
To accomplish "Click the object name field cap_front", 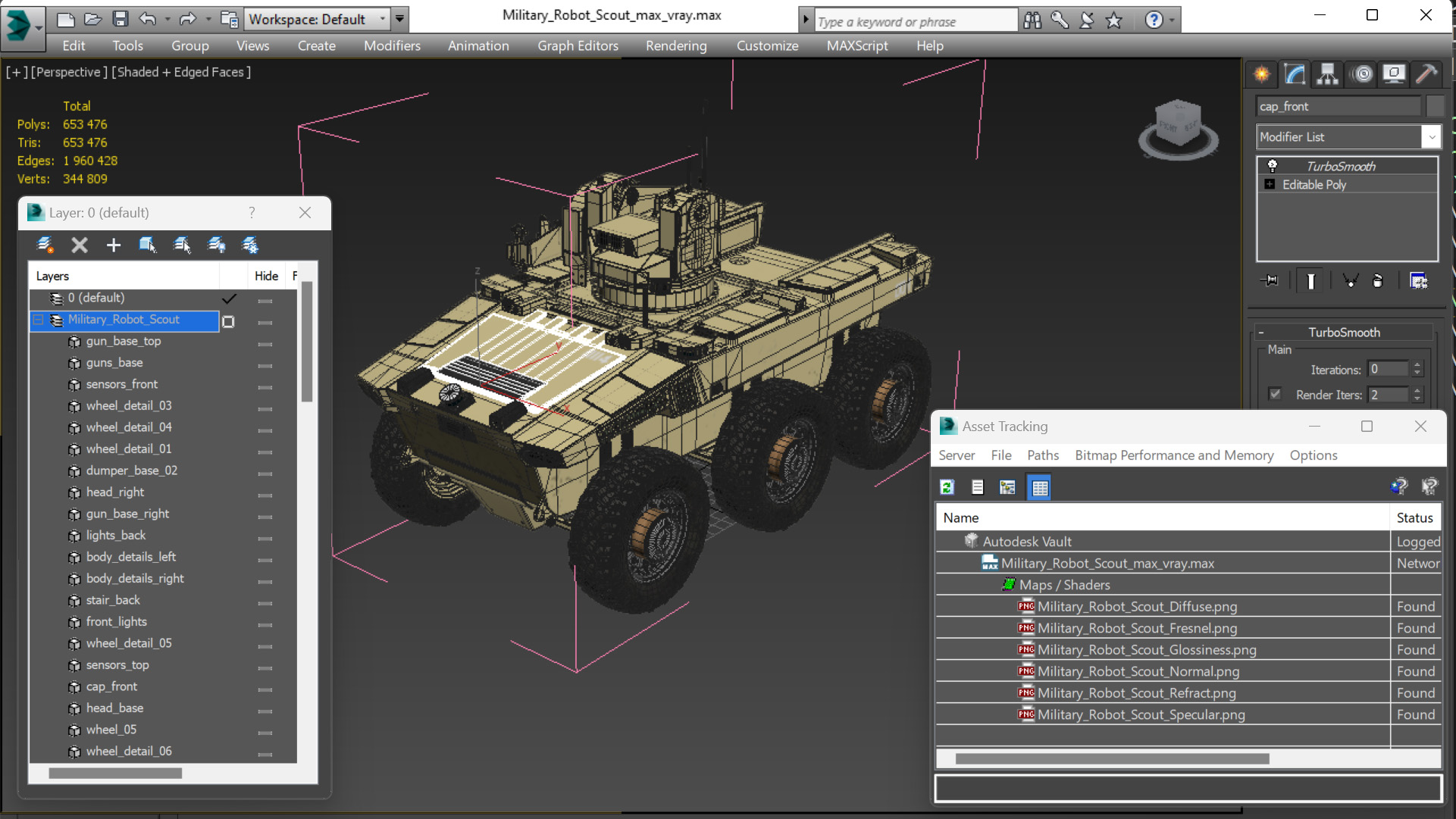I will (x=1339, y=106).
